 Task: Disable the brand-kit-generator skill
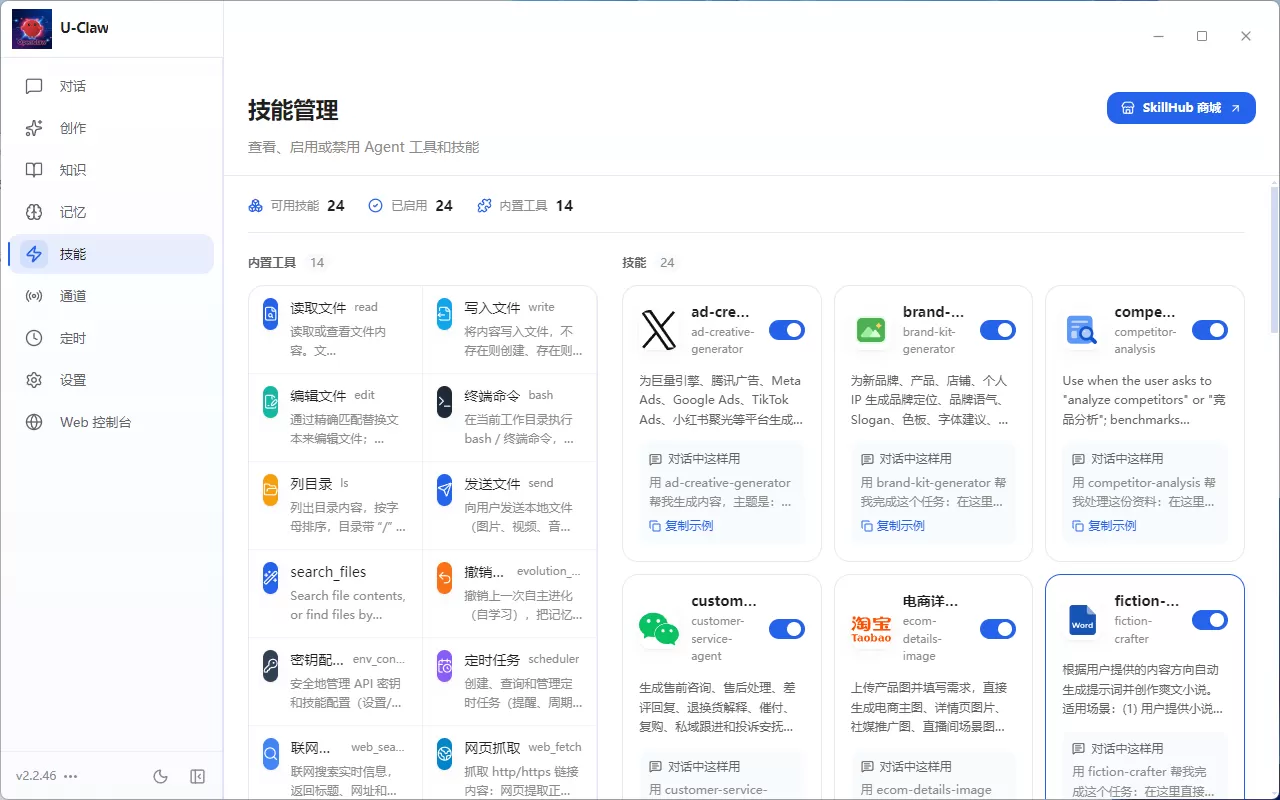click(x=998, y=330)
